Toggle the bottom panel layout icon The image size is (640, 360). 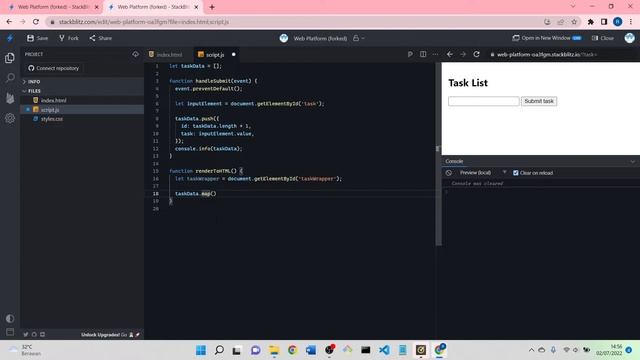[x=10, y=331]
